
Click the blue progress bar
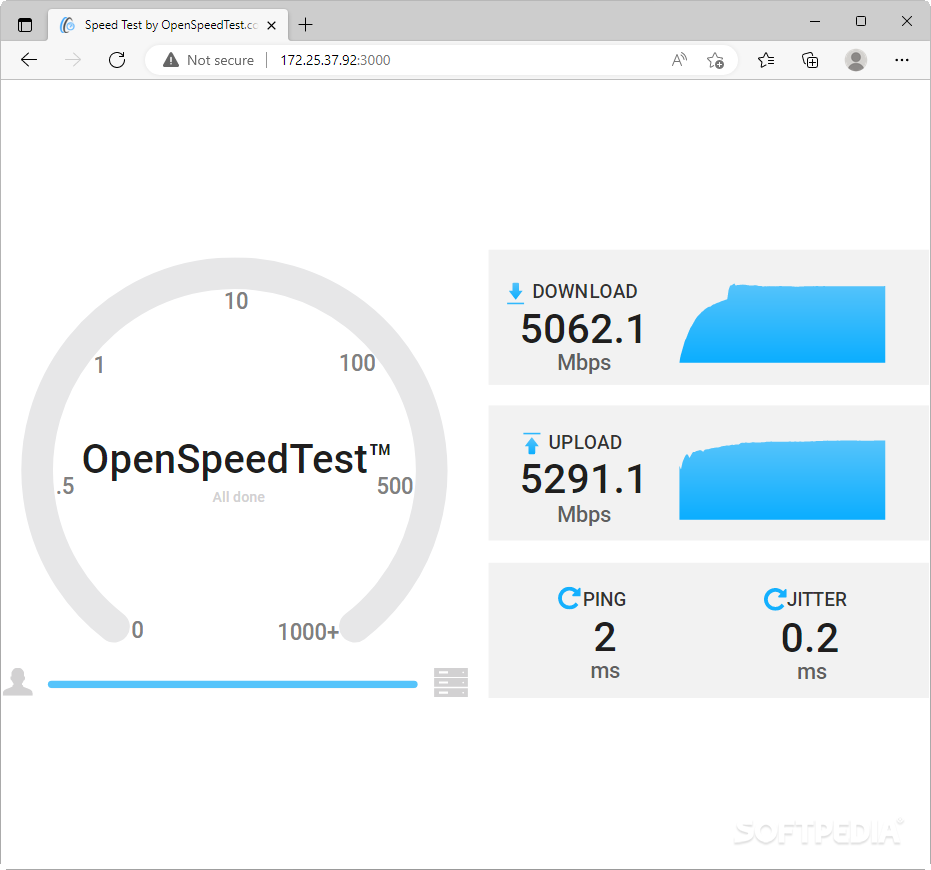coord(233,684)
